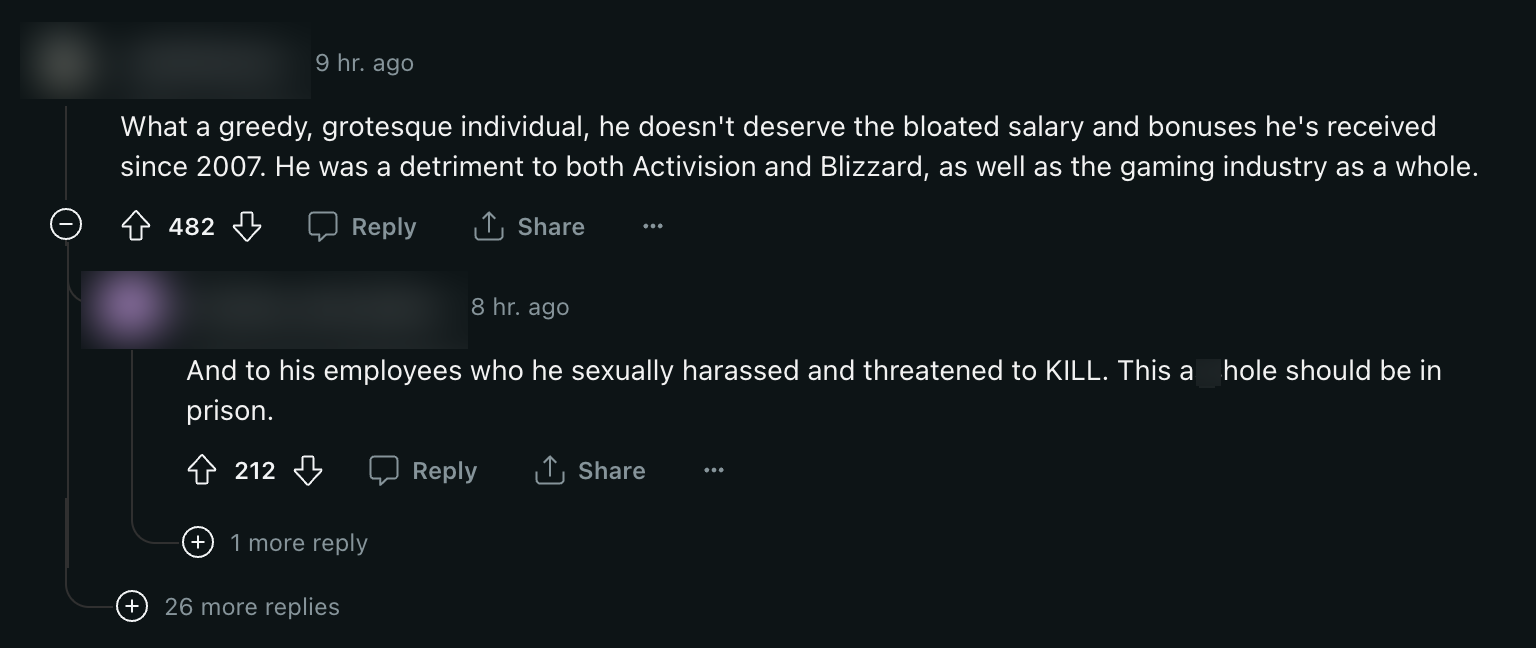
Task: Expand '26 more replies'
Action: [x=132, y=607]
